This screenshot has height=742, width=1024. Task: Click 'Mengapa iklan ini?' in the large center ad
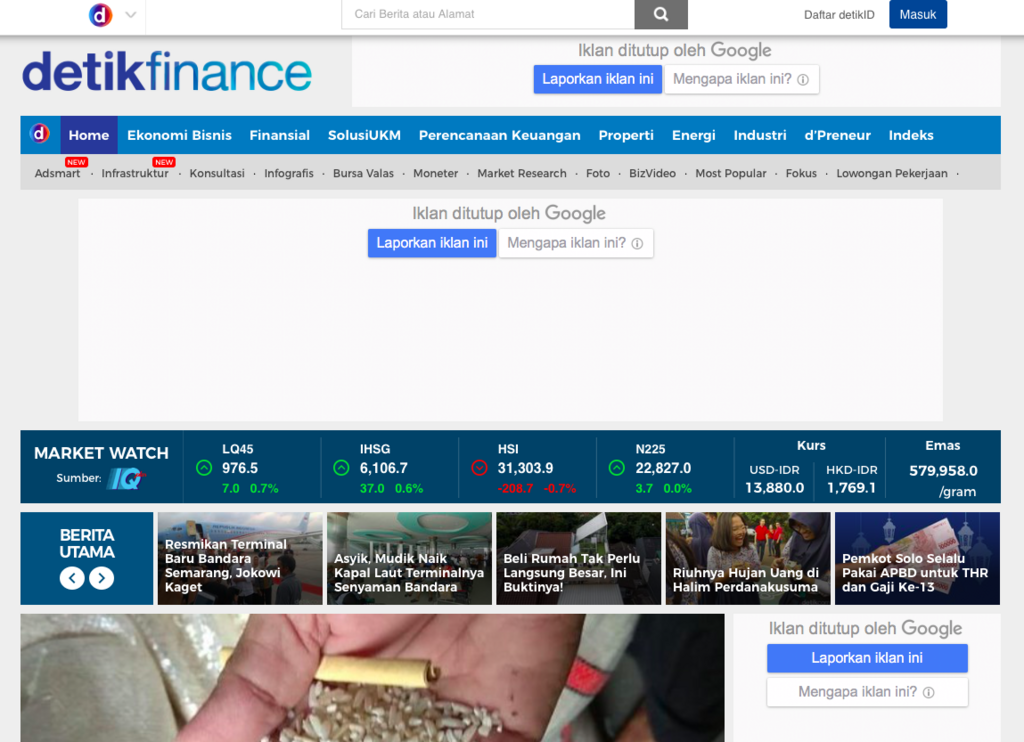point(575,243)
